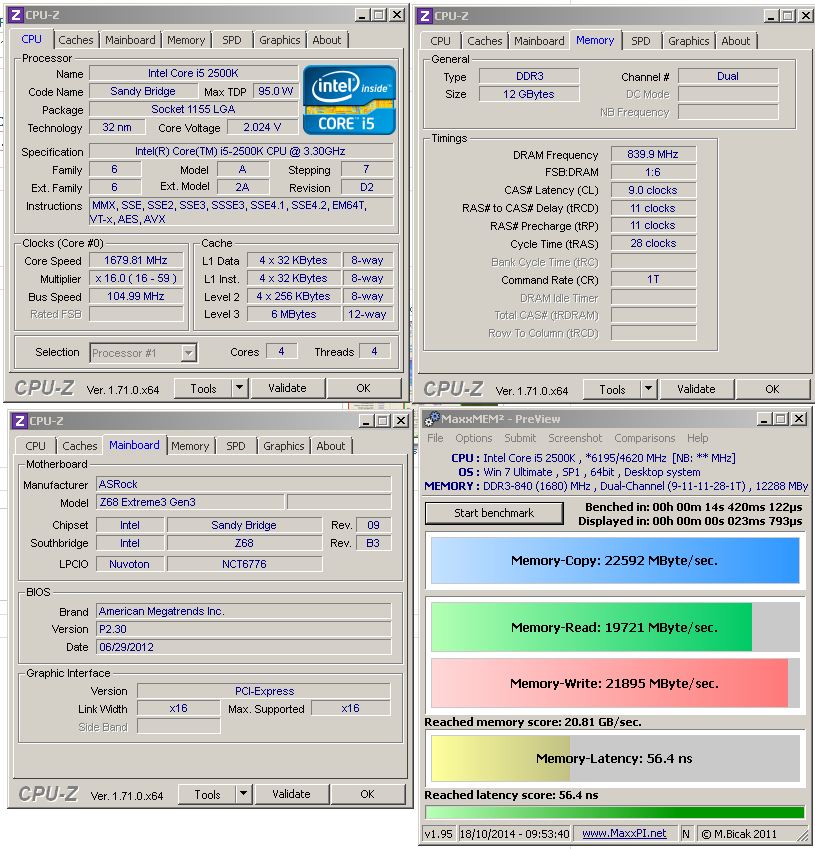Screen dimensions: 815x849
Task: Switch to the Graphics tab in the CPU window
Action: click(x=279, y=40)
